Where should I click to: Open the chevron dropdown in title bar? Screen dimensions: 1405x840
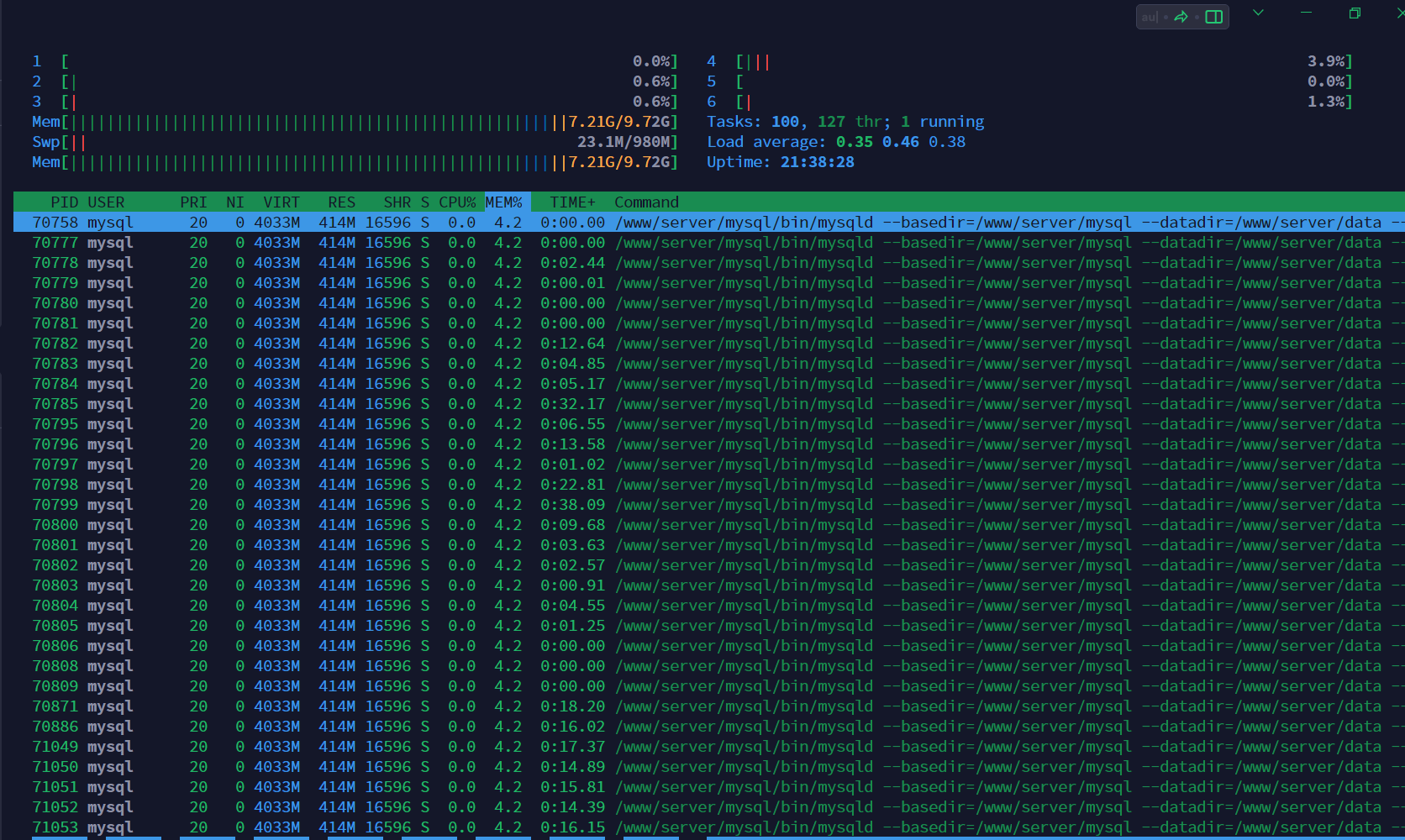click(x=1258, y=13)
